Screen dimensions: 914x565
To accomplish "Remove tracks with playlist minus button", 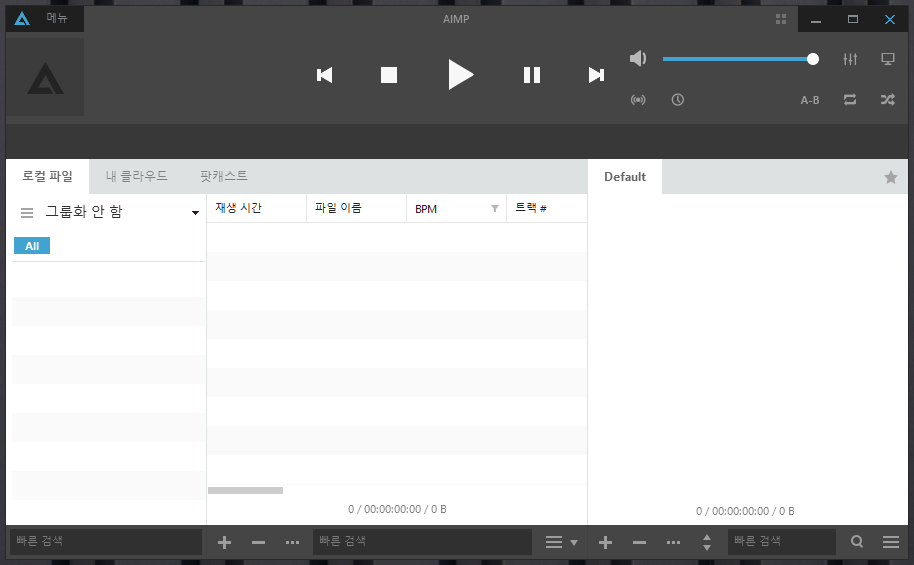I will tap(639, 542).
